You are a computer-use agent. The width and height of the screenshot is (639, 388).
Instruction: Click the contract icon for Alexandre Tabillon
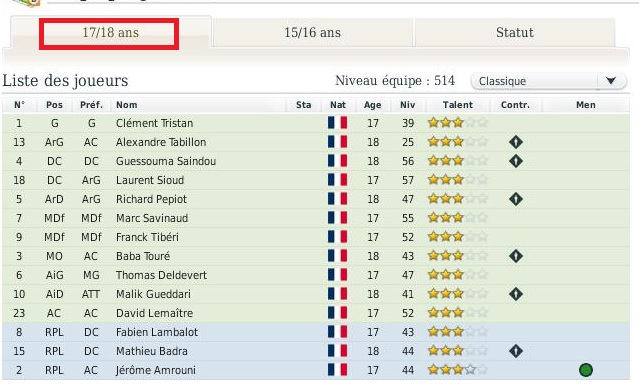[x=516, y=142]
